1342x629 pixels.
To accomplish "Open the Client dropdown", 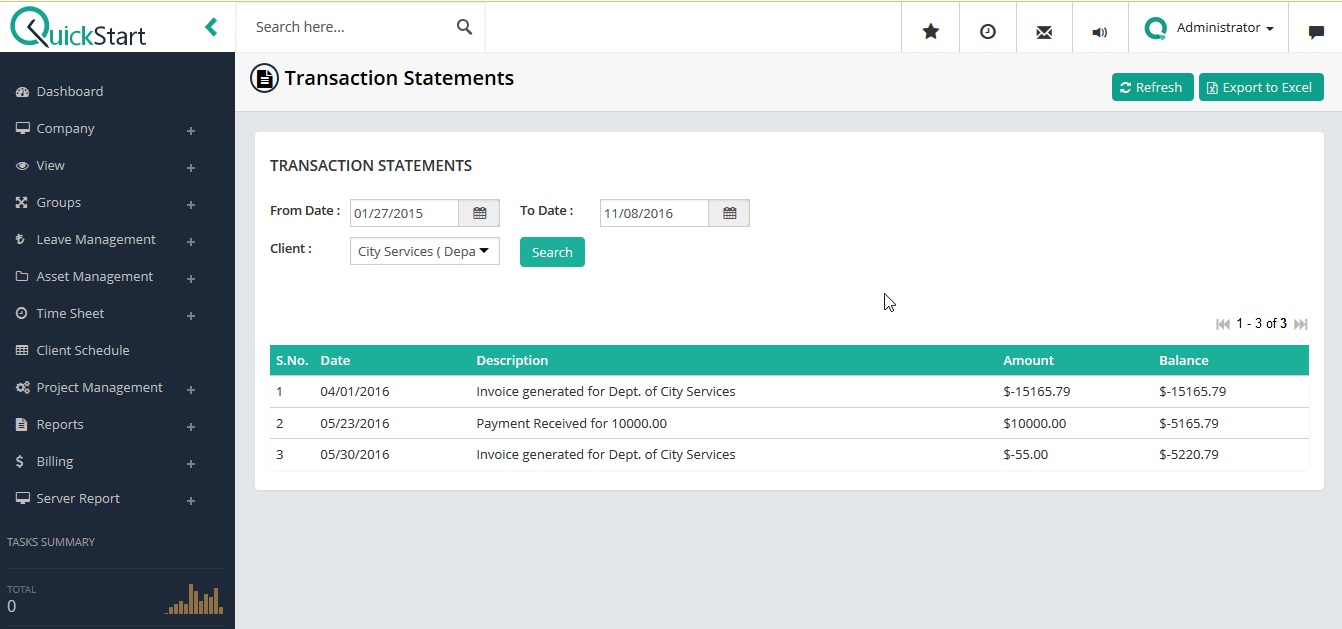I will [x=423, y=251].
